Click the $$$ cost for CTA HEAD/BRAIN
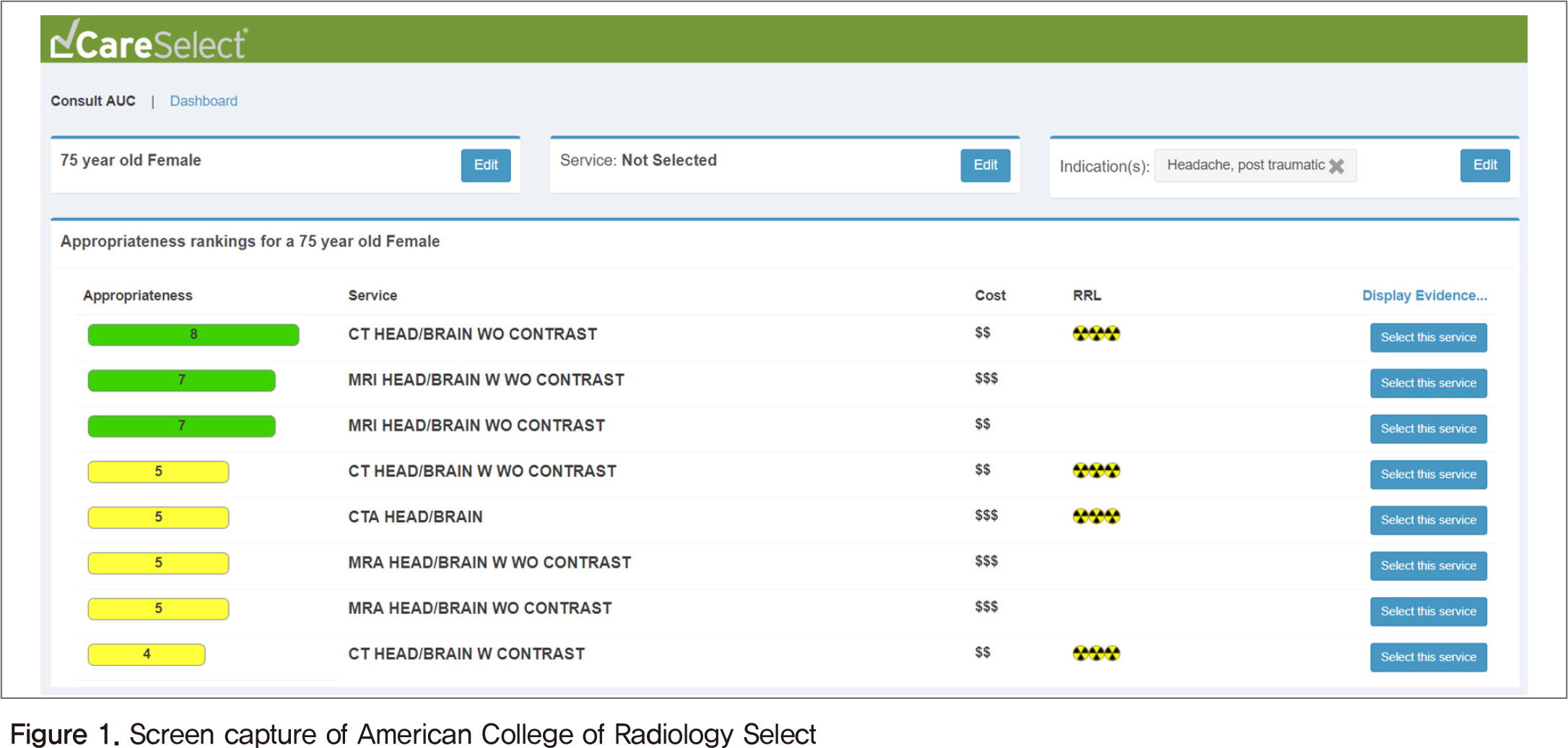This screenshot has height=748, width=1568. 986,515
